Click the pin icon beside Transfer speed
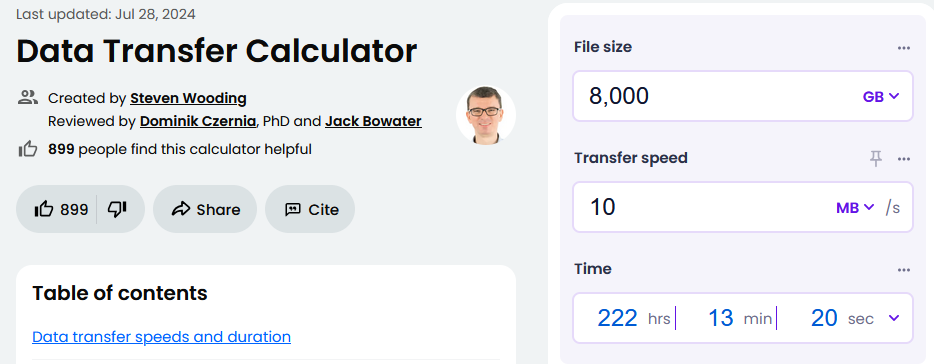Screen dimensions: 934x364 [x=875, y=158]
